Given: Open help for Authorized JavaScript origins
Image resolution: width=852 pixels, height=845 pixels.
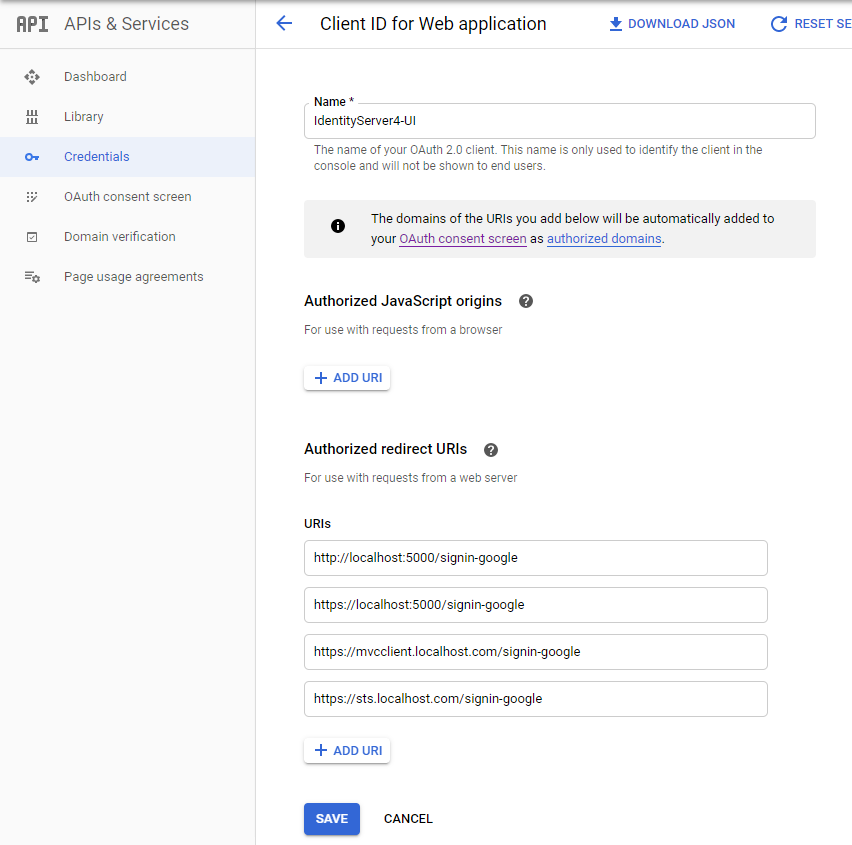Looking at the screenshot, I should pos(526,301).
